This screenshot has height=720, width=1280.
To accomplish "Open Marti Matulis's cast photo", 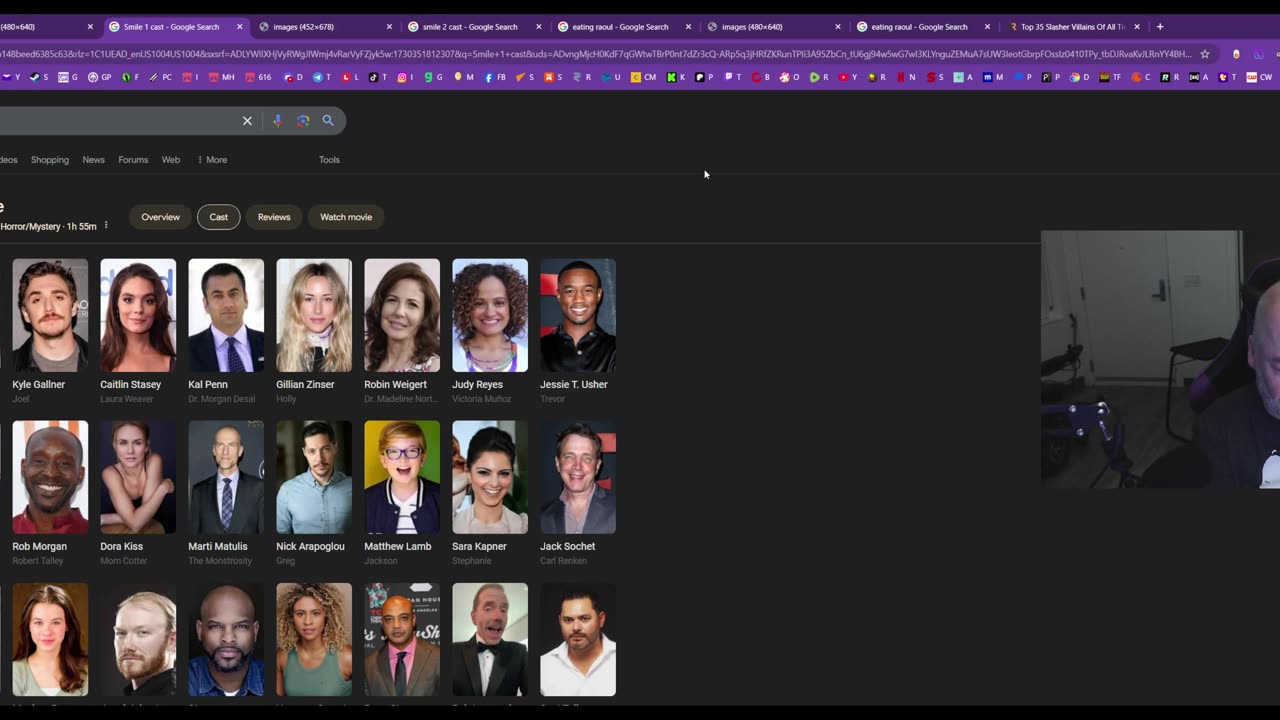I will click(x=226, y=477).
